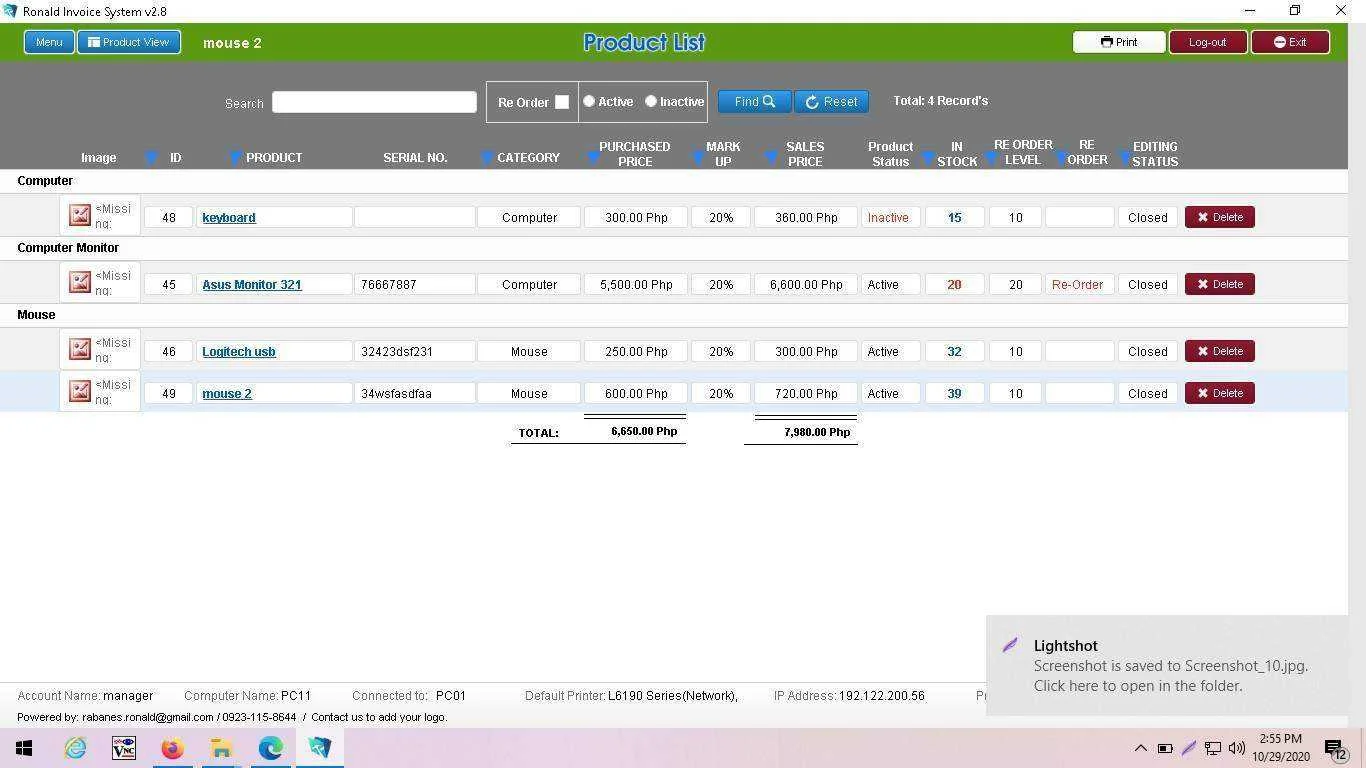
Task: Click the Lightshot screenshot saved notification
Action: click(x=1167, y=665)
